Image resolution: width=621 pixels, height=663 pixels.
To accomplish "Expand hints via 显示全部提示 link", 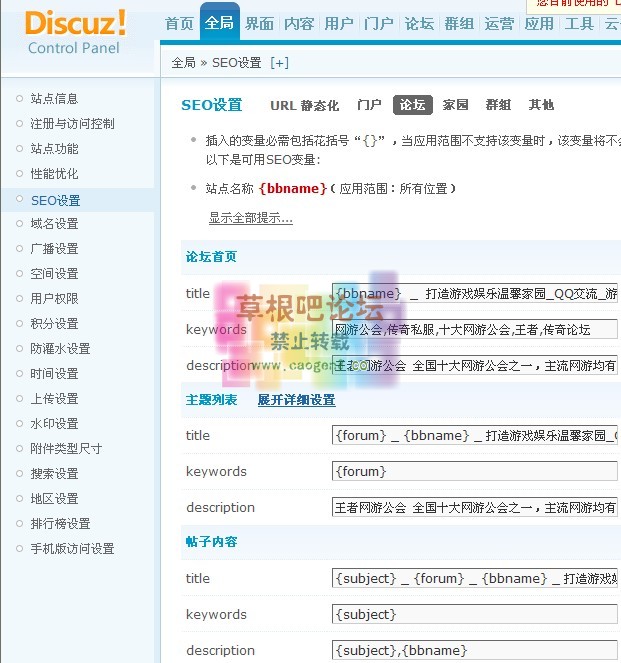I will point(250,218).
